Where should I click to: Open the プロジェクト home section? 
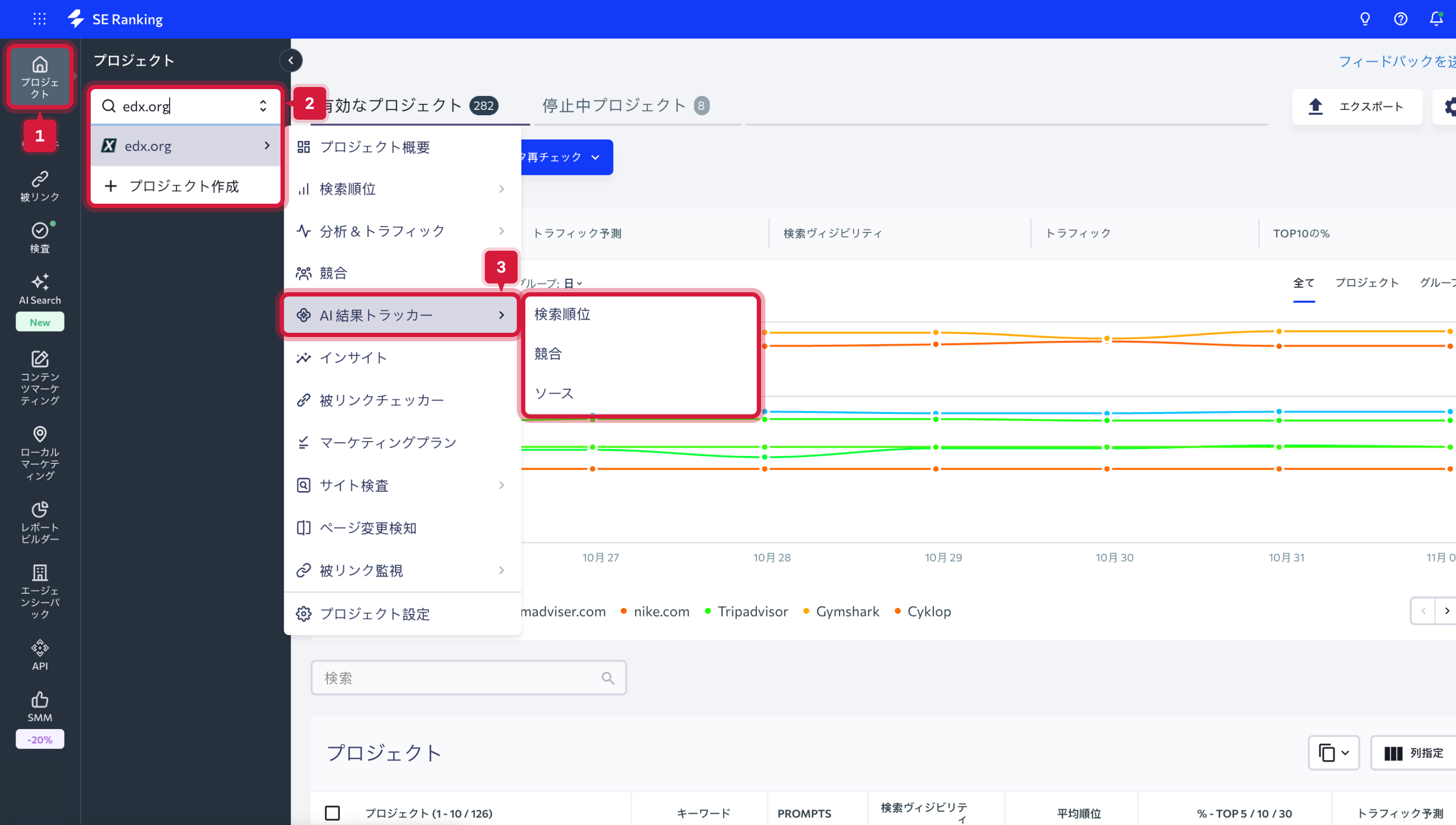tap(39, 76)
